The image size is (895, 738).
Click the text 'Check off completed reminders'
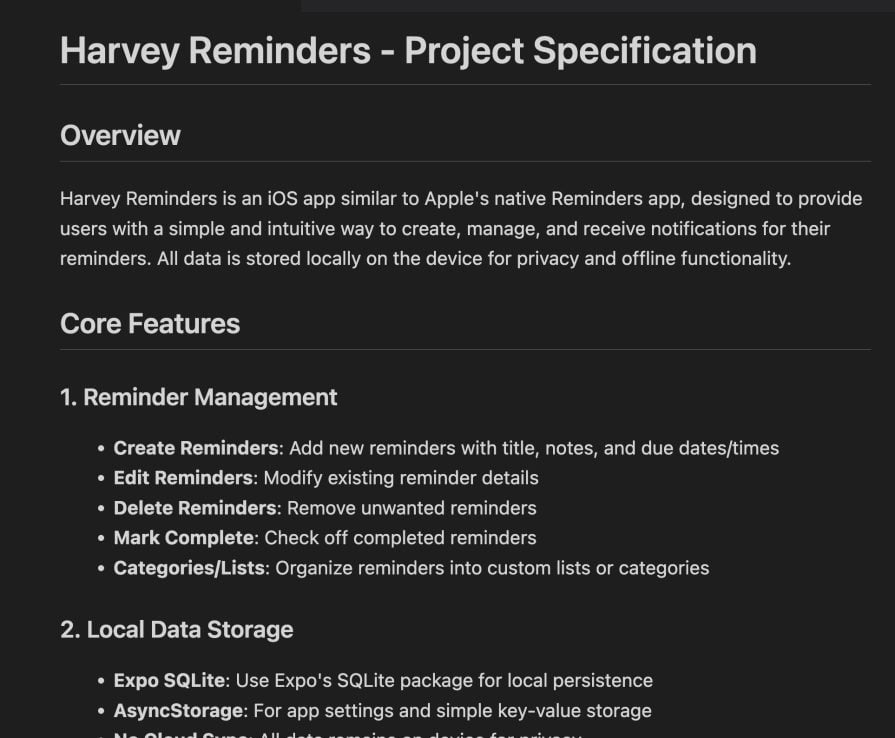click(x=401, y=538)
